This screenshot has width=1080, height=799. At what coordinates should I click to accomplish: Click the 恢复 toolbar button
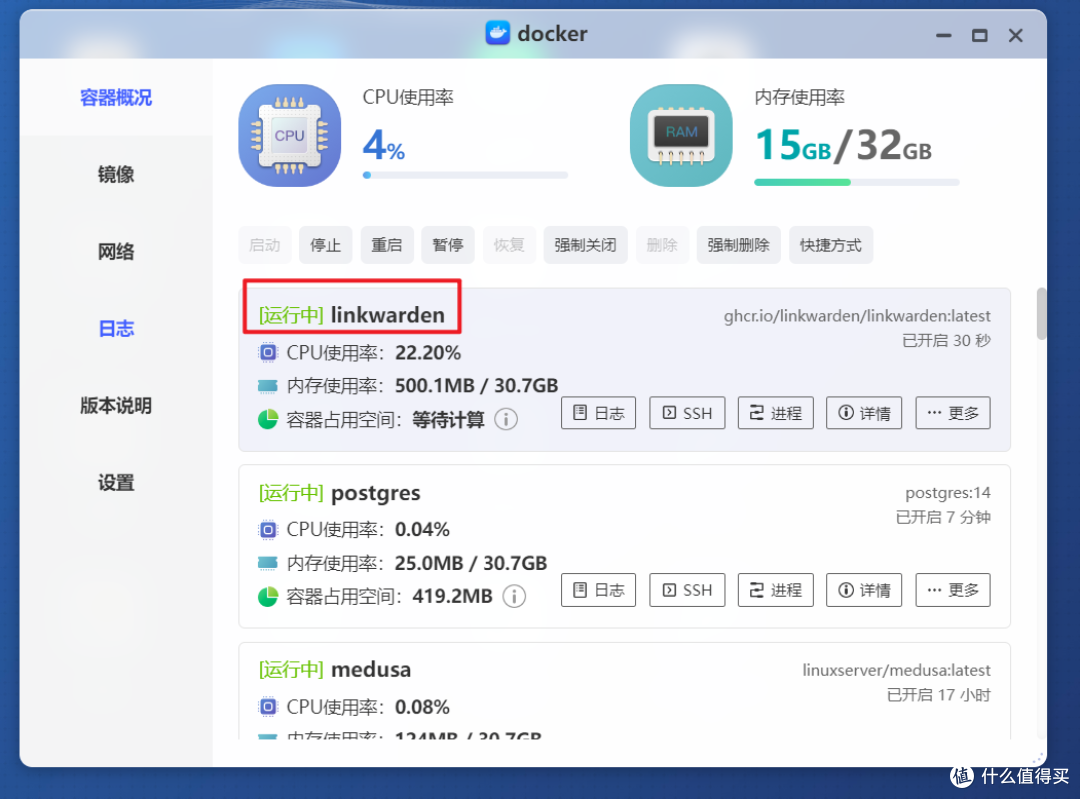pos(509,245)
